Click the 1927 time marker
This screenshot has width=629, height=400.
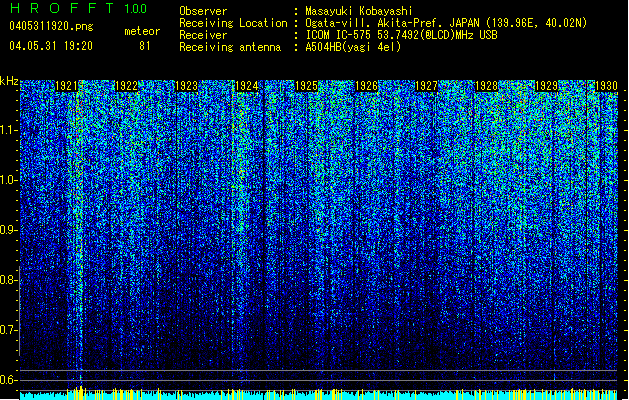(x=426, y=86)
